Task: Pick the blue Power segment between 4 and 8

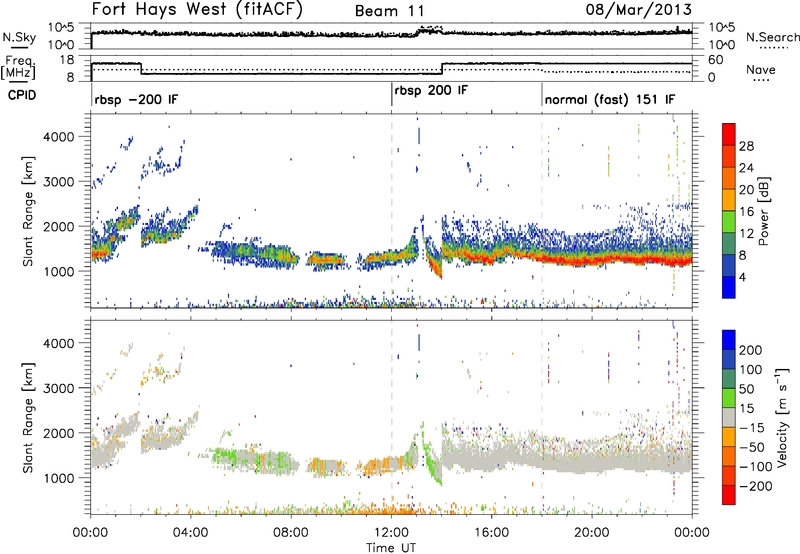Action: [729, 265]
